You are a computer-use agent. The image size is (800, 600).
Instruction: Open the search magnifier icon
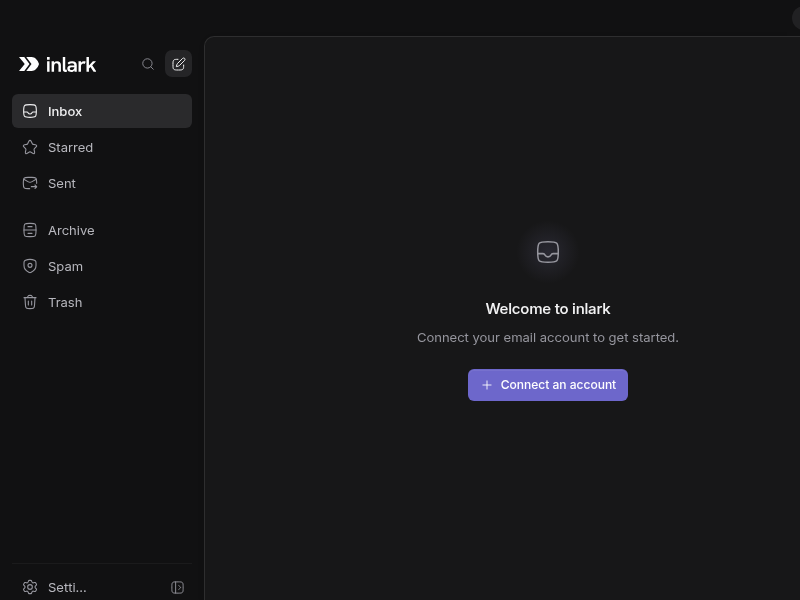(148, 64)
